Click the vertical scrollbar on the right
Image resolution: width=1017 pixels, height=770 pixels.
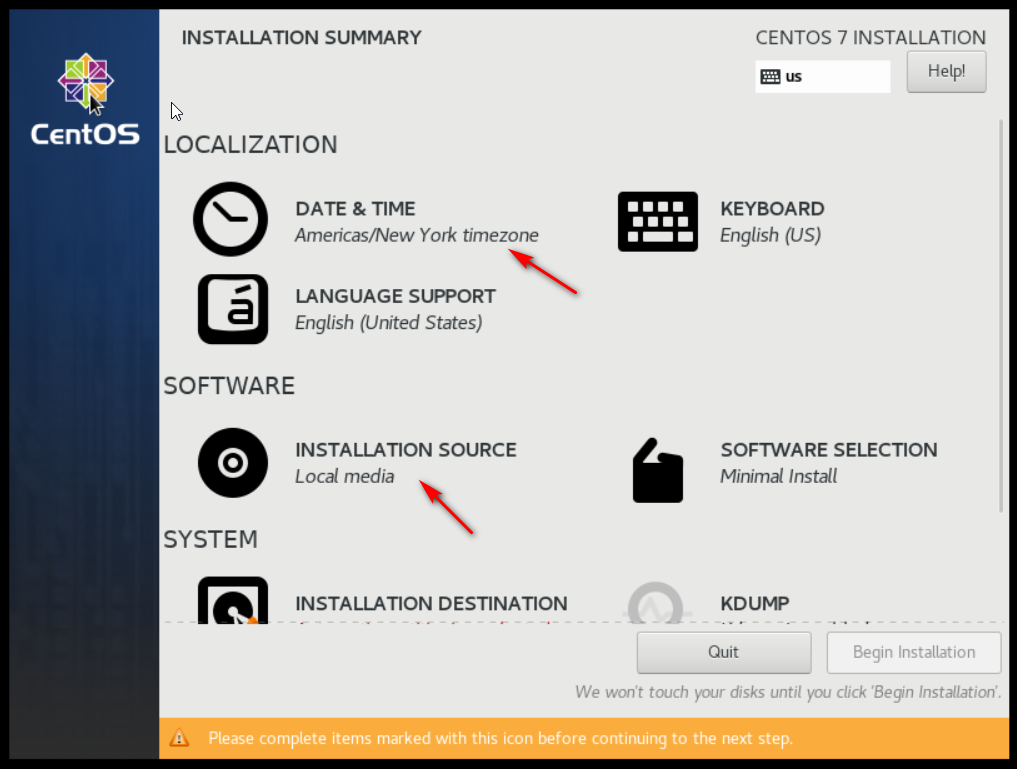click(1001, 316)
